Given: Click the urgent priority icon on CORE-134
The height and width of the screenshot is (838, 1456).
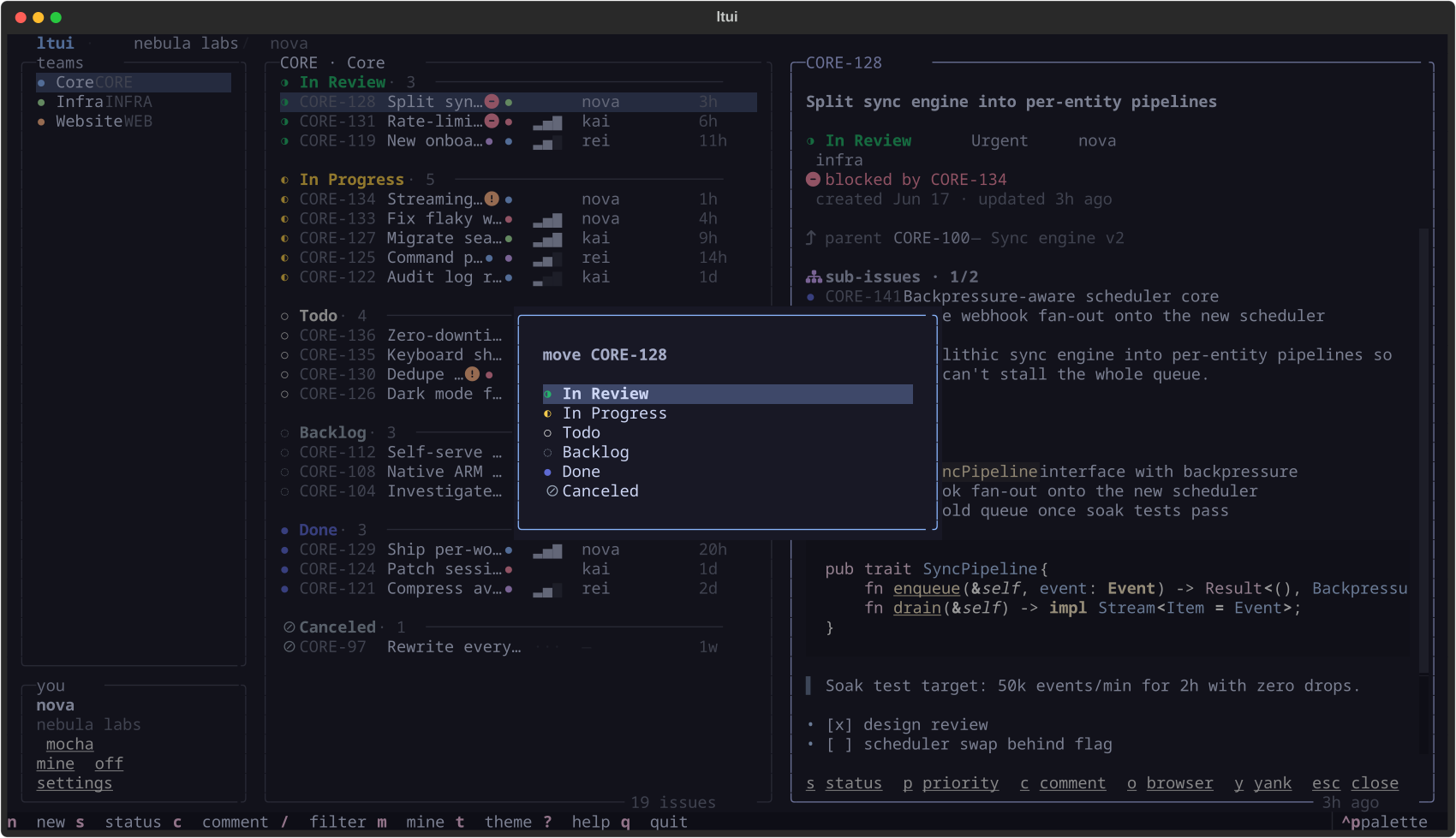Looking at the screenshot, I should point(492,199).
